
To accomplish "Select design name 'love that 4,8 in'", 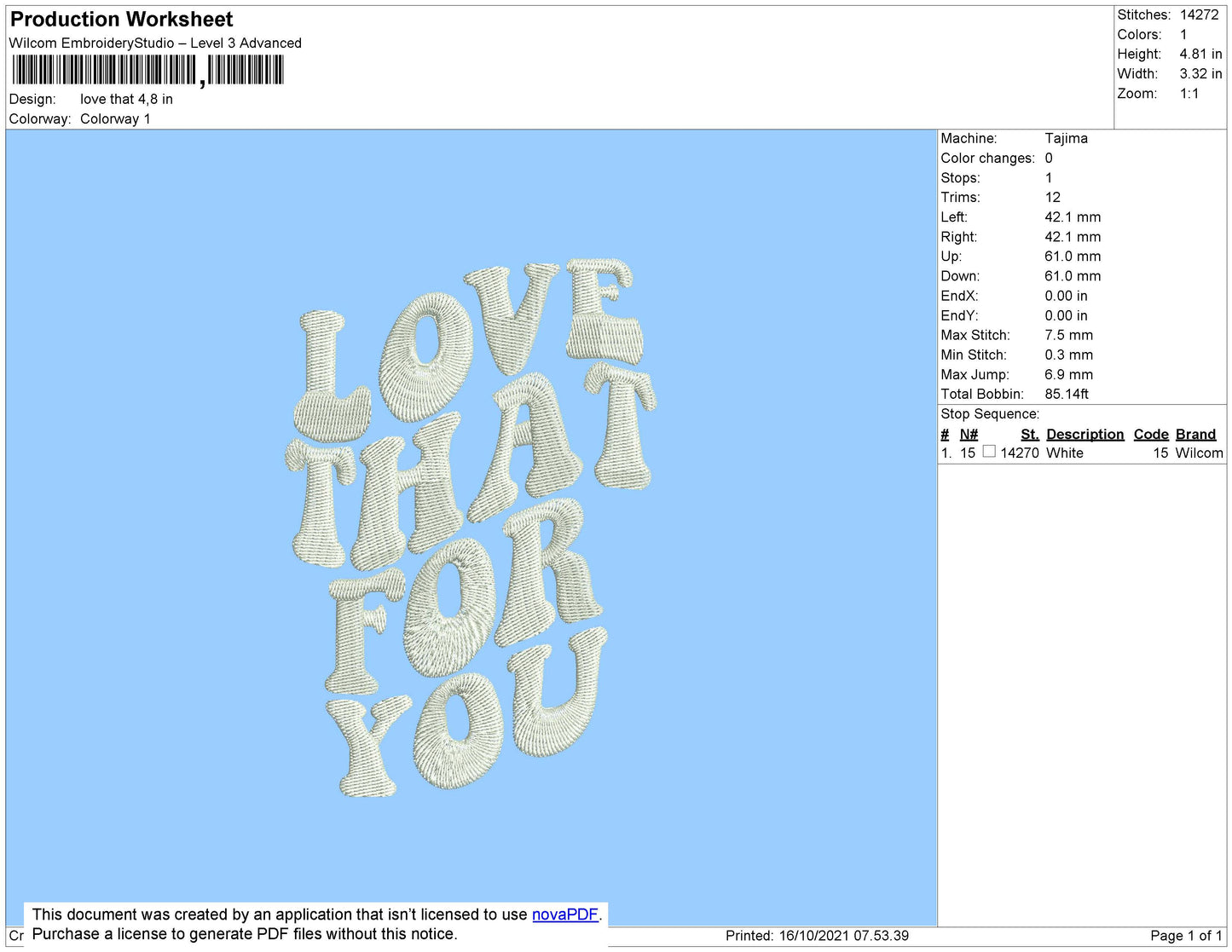I will tap(126, 99).
